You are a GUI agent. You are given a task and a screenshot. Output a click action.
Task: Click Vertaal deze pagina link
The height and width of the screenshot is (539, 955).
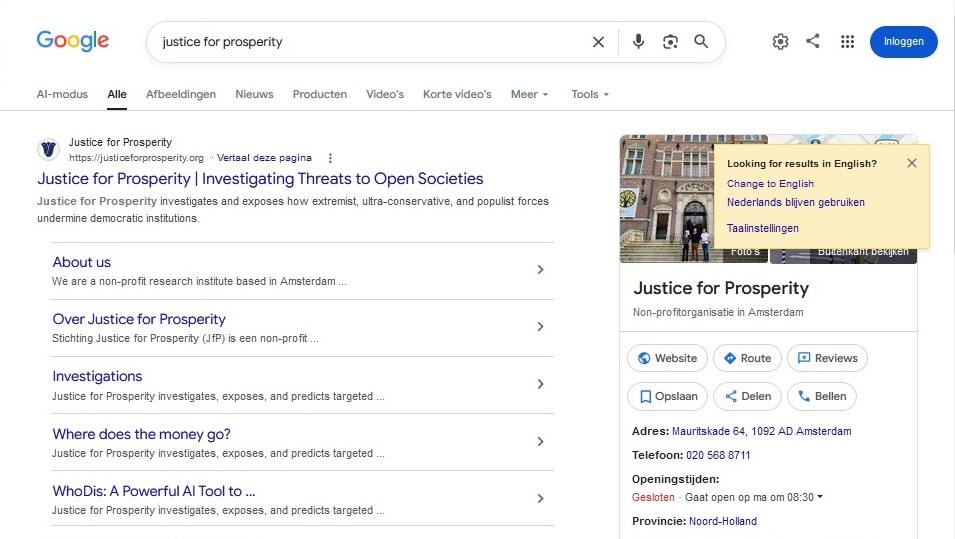tap(264, 158)
